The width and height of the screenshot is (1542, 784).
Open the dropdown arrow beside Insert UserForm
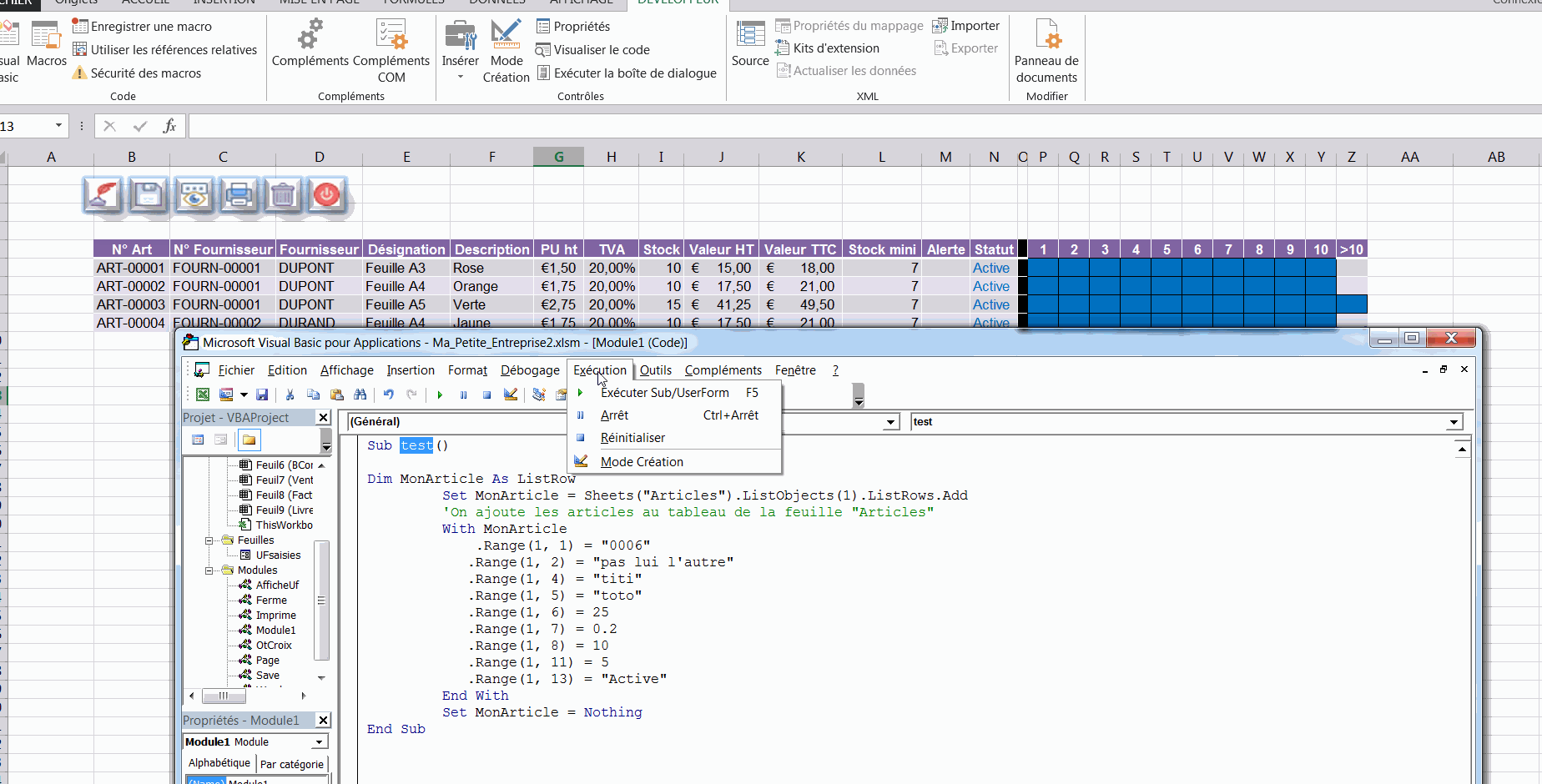coord(244,395)
